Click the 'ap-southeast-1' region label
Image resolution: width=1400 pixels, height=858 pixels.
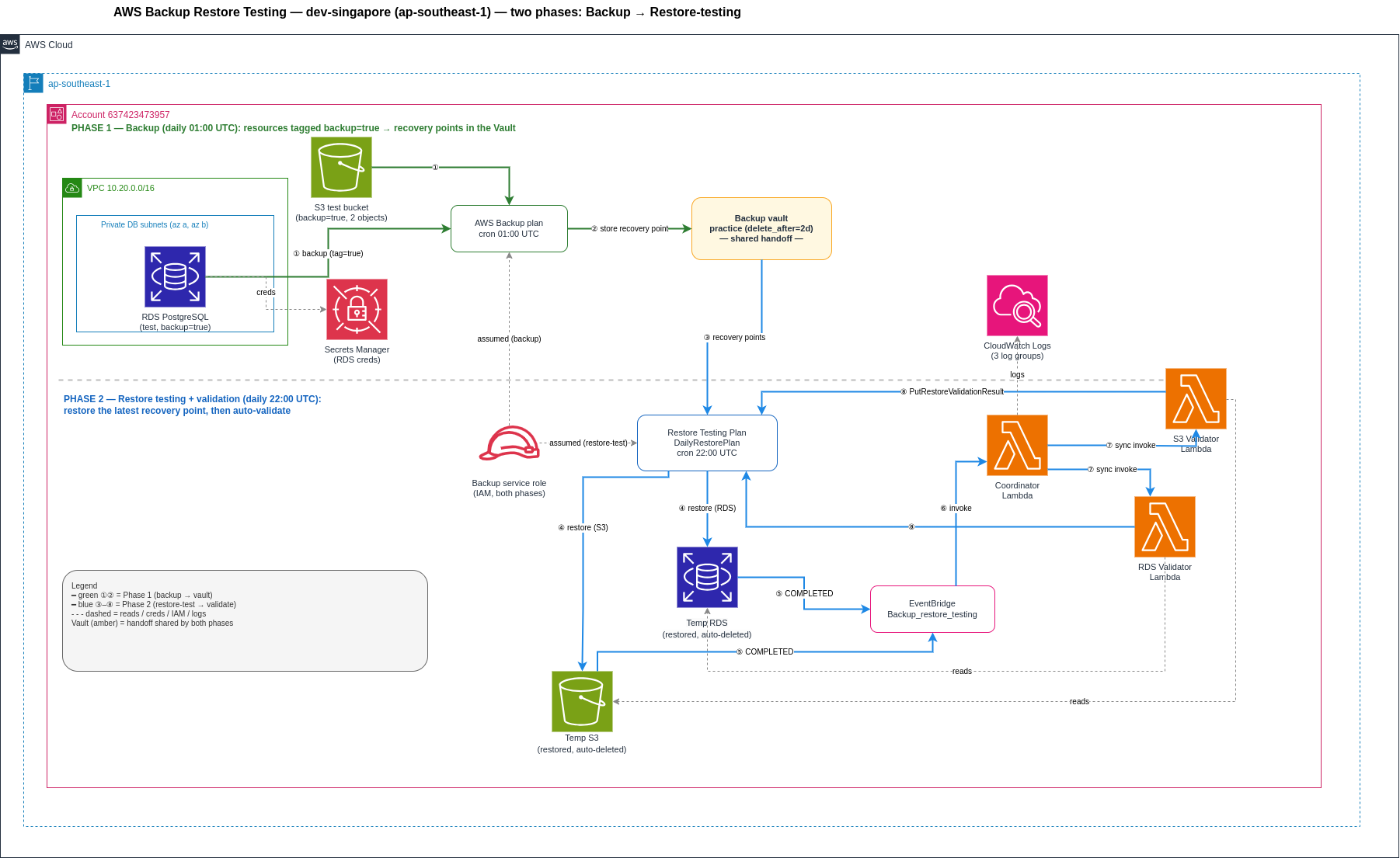pos(79,84)
